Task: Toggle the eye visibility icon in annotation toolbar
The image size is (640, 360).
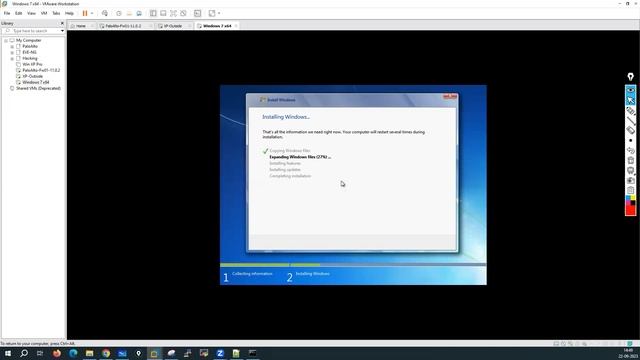Action: point(631,90)
